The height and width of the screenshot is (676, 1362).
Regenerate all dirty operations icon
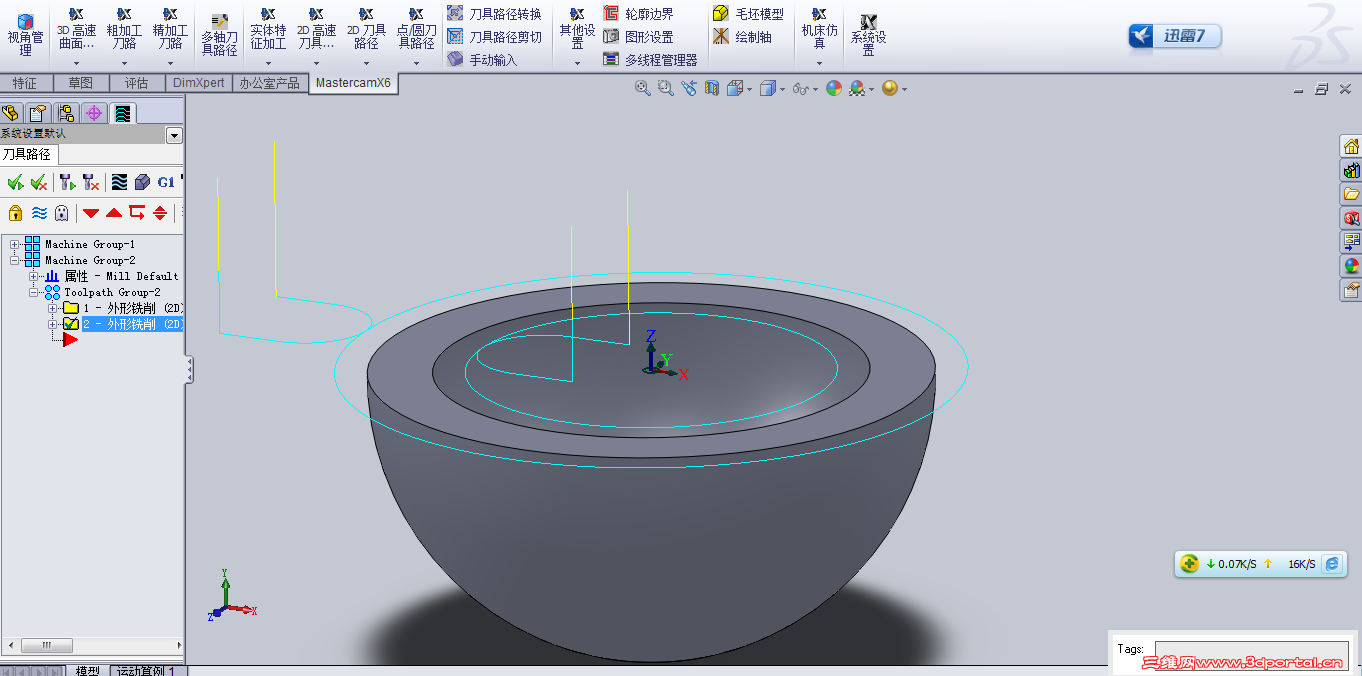click(x=91, y=182)
